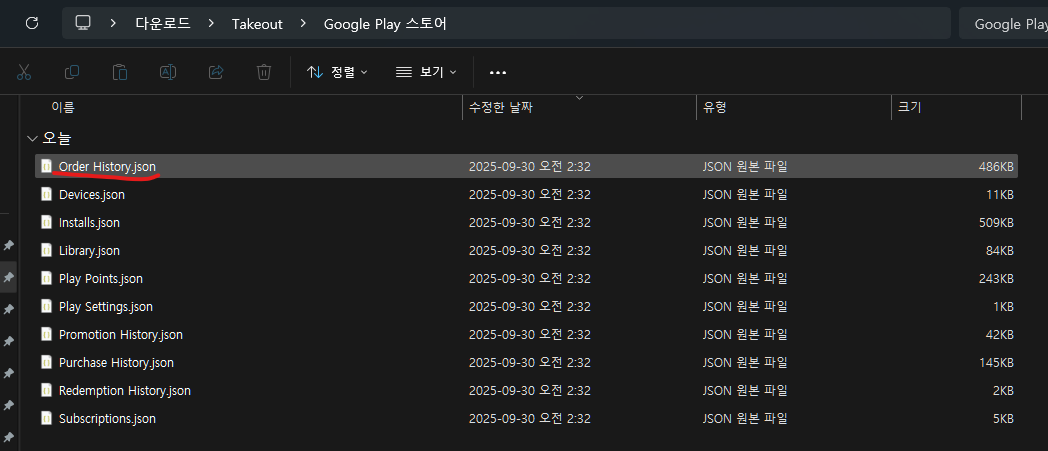Expand chevron after Takeout in breadcrumb
This screenshot has height=451, width=1048.
point(303,23)
